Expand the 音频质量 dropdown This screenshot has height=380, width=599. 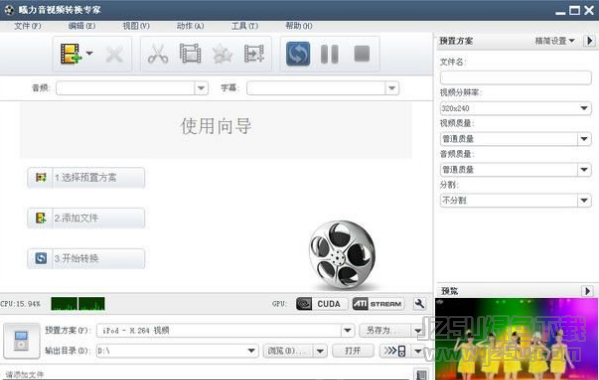click(584, 170)
